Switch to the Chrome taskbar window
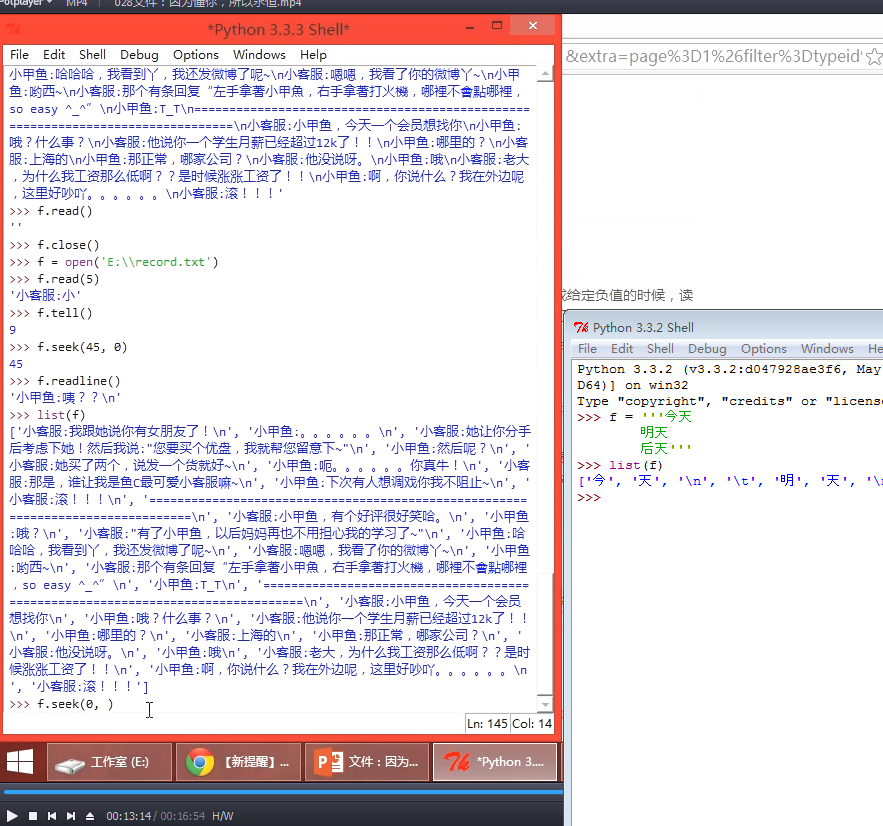883x826 pixels. pos(238,762)
